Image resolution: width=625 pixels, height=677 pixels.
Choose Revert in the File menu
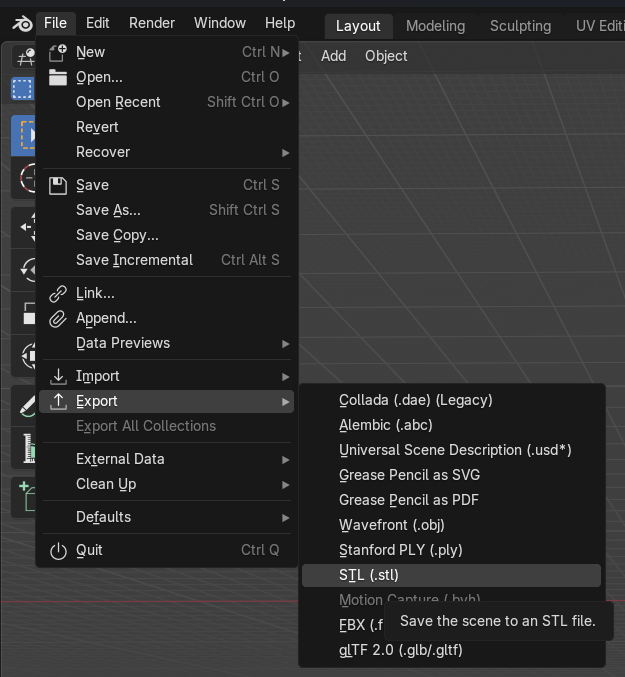pos(167,127)
